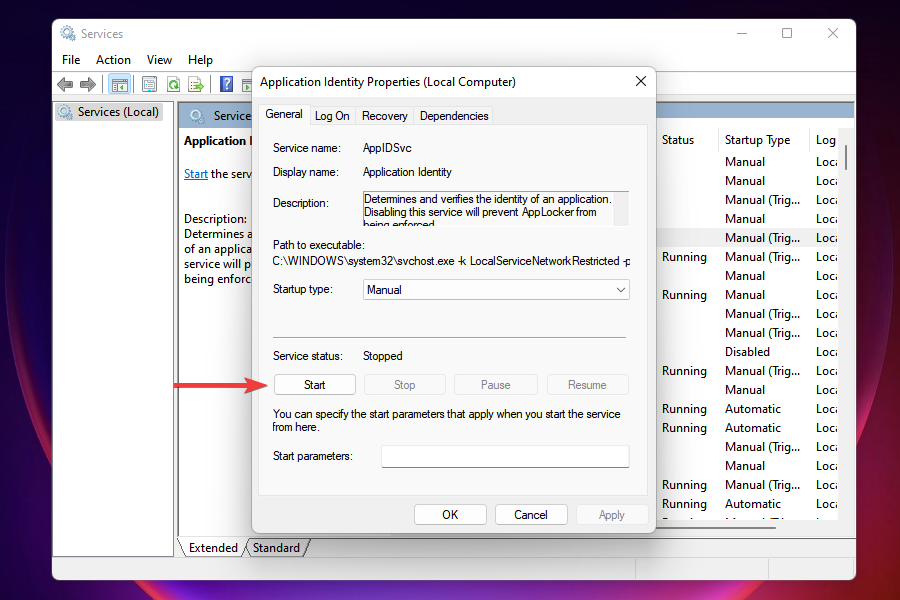
Task: Click OK in the properties dialog
Action: coord(450,514)
